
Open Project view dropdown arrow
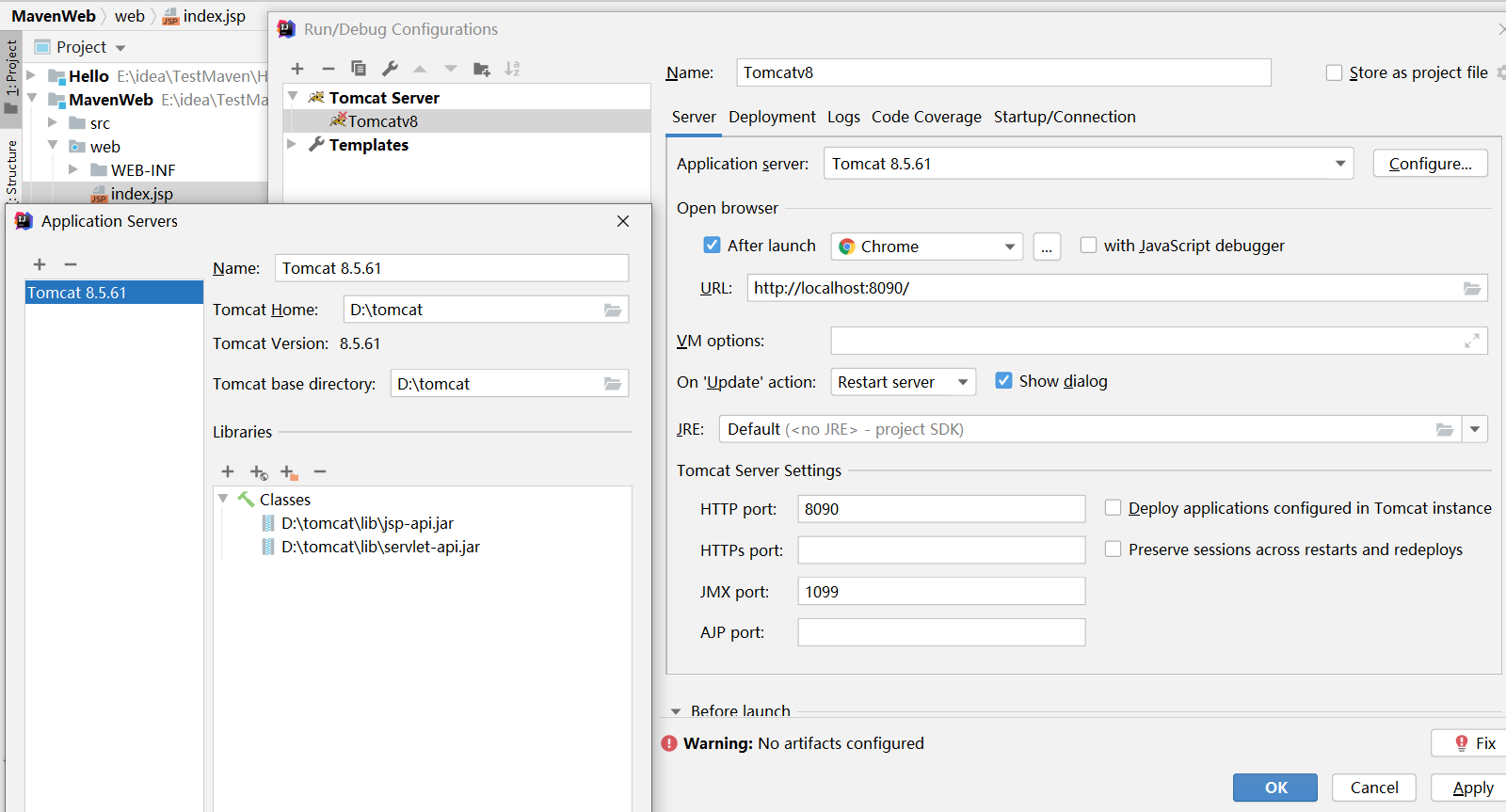point(120,48)
